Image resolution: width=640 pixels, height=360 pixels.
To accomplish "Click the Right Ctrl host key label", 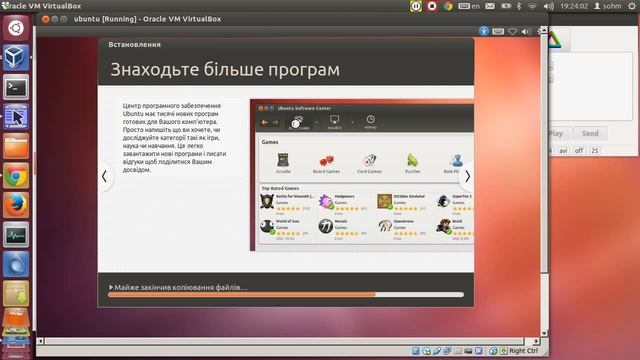I will (524, 351).
